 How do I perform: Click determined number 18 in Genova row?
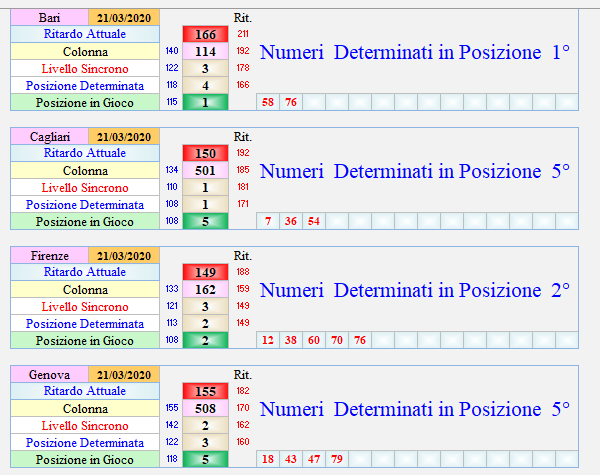click(x=268, y=459)
